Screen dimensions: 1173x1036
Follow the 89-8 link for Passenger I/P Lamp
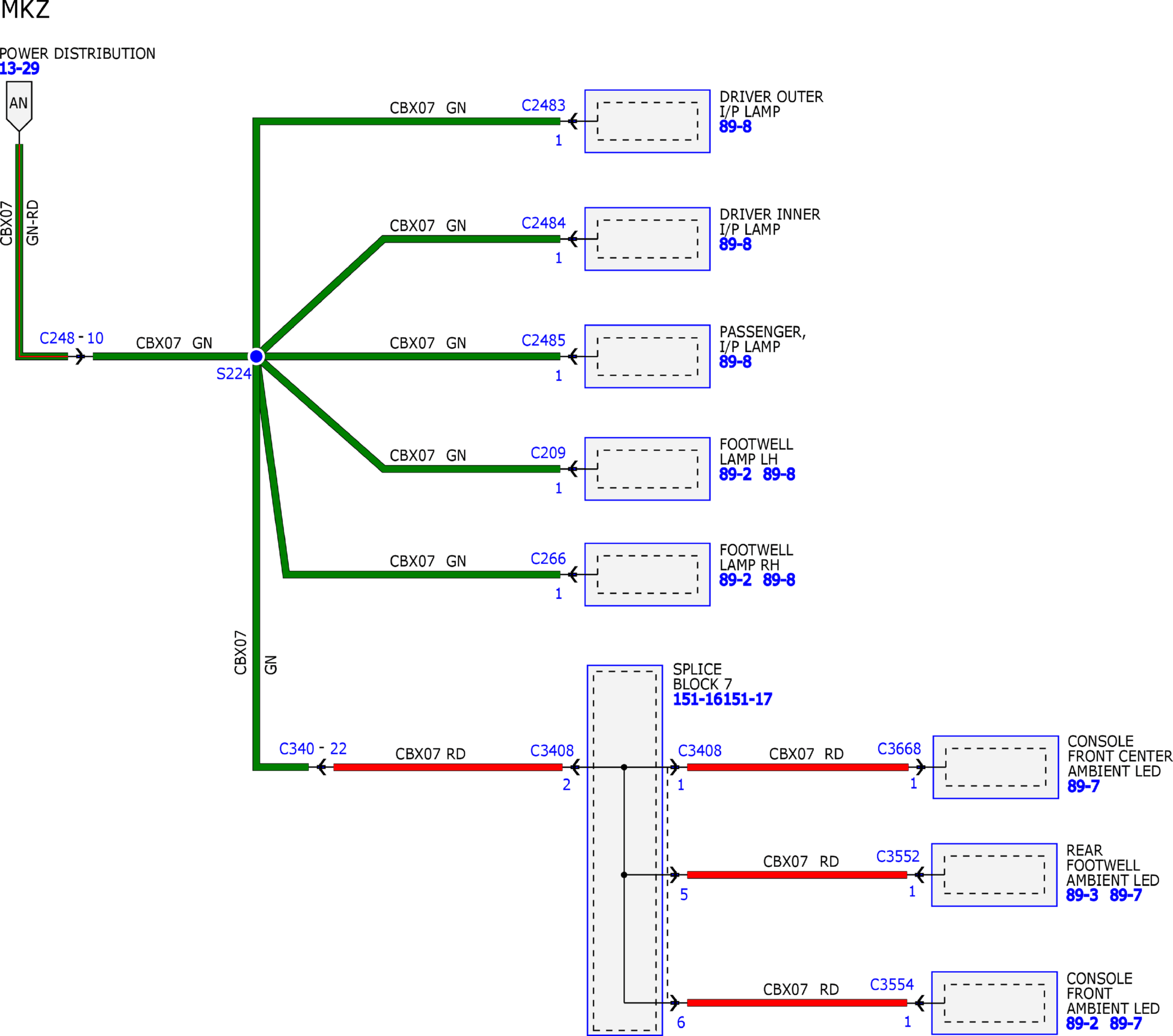735,362
